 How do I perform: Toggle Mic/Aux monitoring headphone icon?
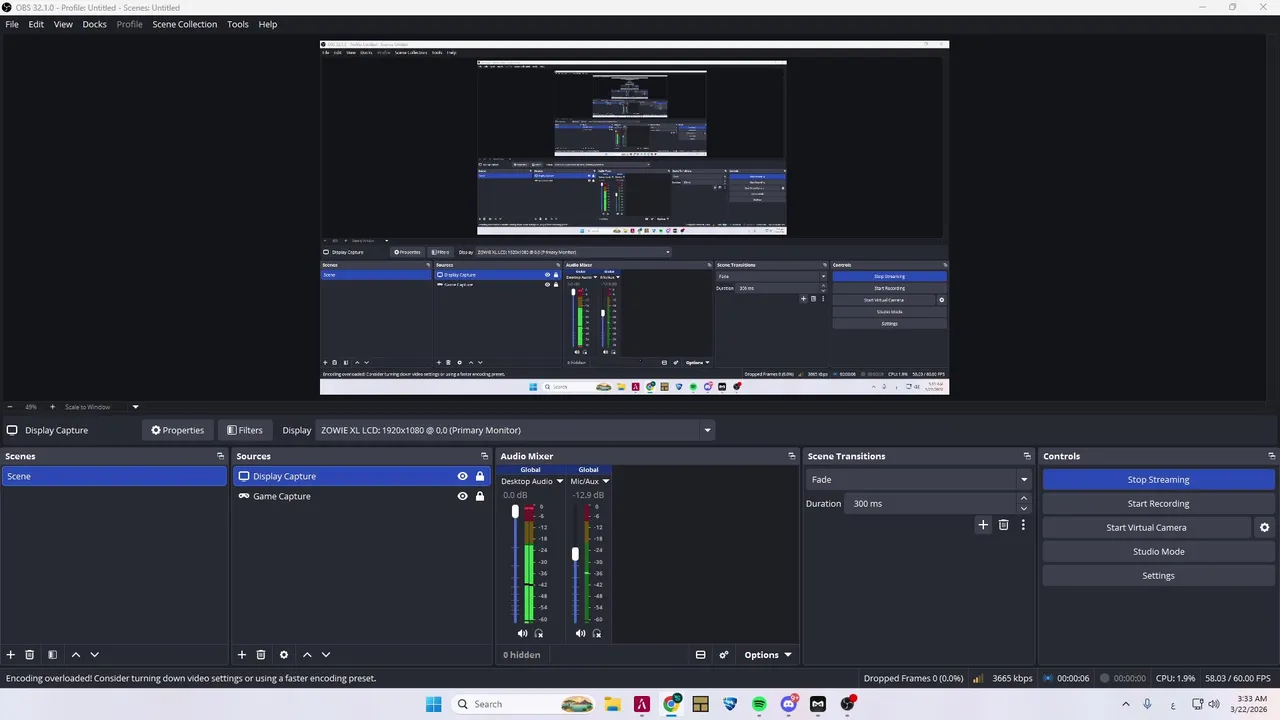[597, 633]
